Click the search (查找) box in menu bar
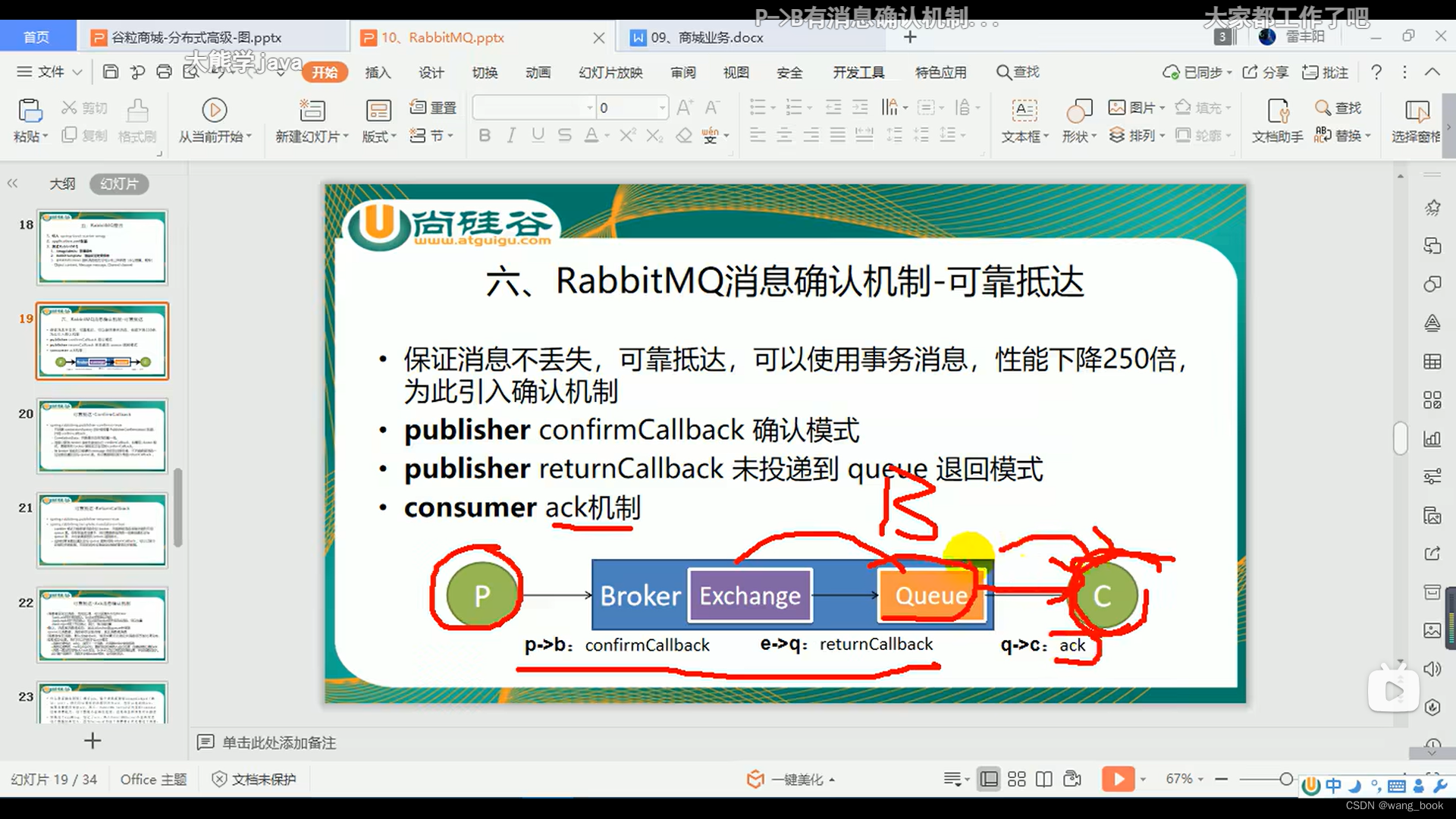 coord(1018,72)
